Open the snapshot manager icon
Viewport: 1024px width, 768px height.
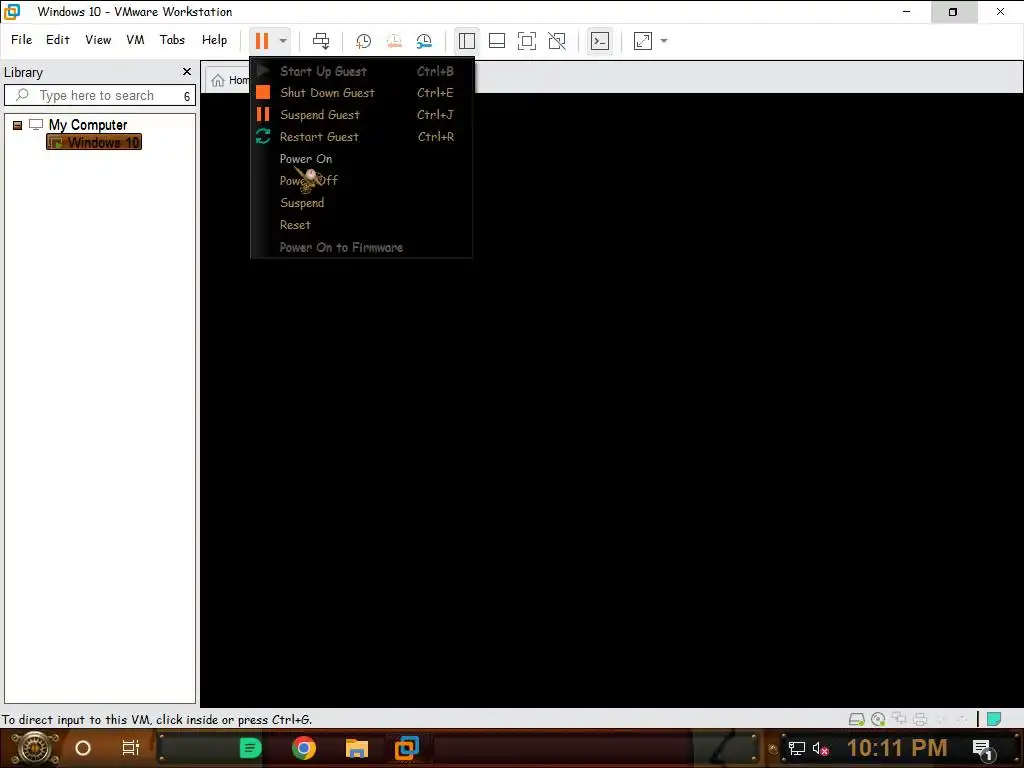click(x=424, y=41)
